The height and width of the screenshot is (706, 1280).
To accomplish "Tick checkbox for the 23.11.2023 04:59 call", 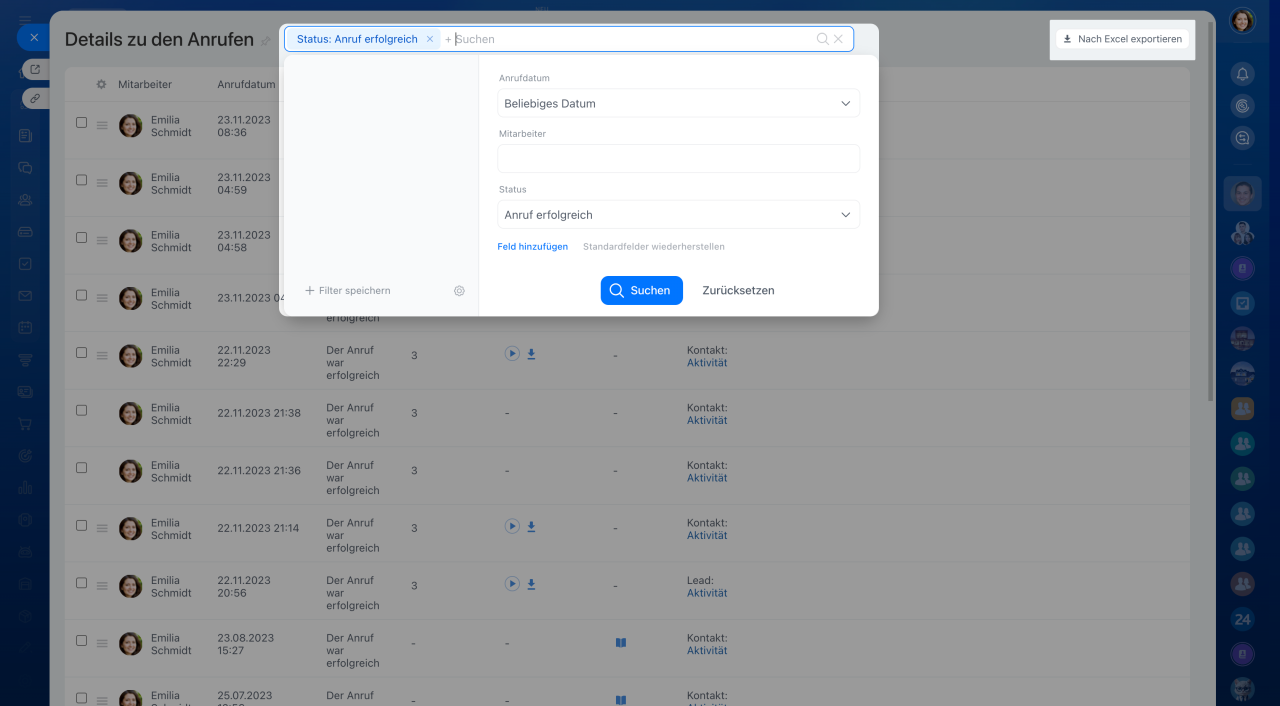I will [x=82, y=180].
